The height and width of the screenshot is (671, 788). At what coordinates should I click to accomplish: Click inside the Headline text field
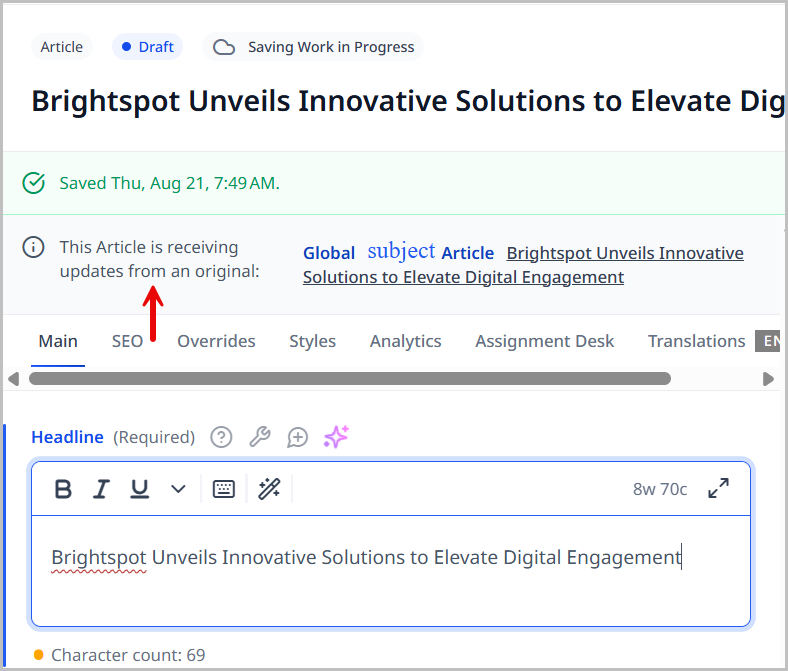[390, 570]
